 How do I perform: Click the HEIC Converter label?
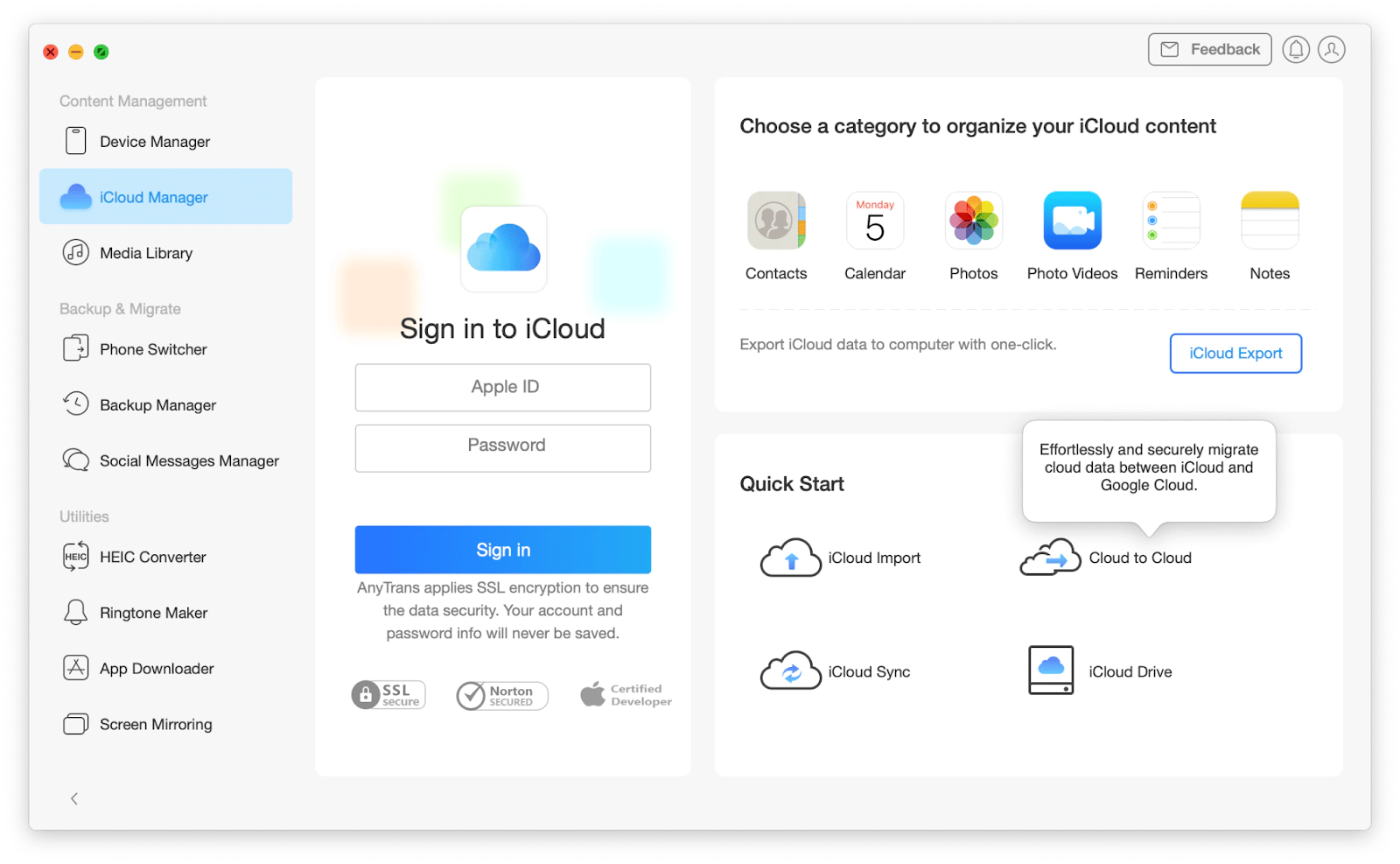click(x=153, y=557)
